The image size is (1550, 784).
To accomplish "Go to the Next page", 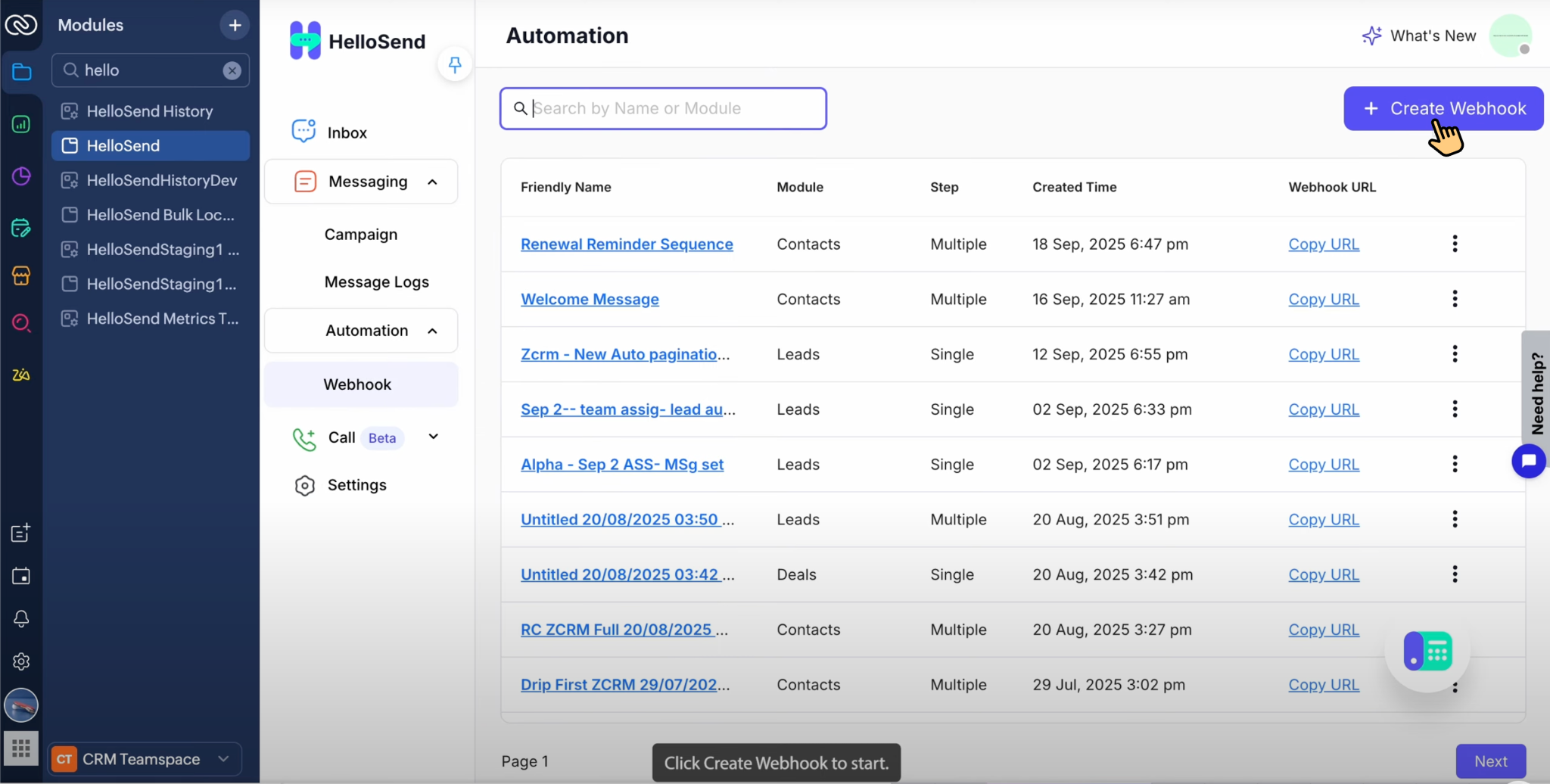I will click(1490, 761).
